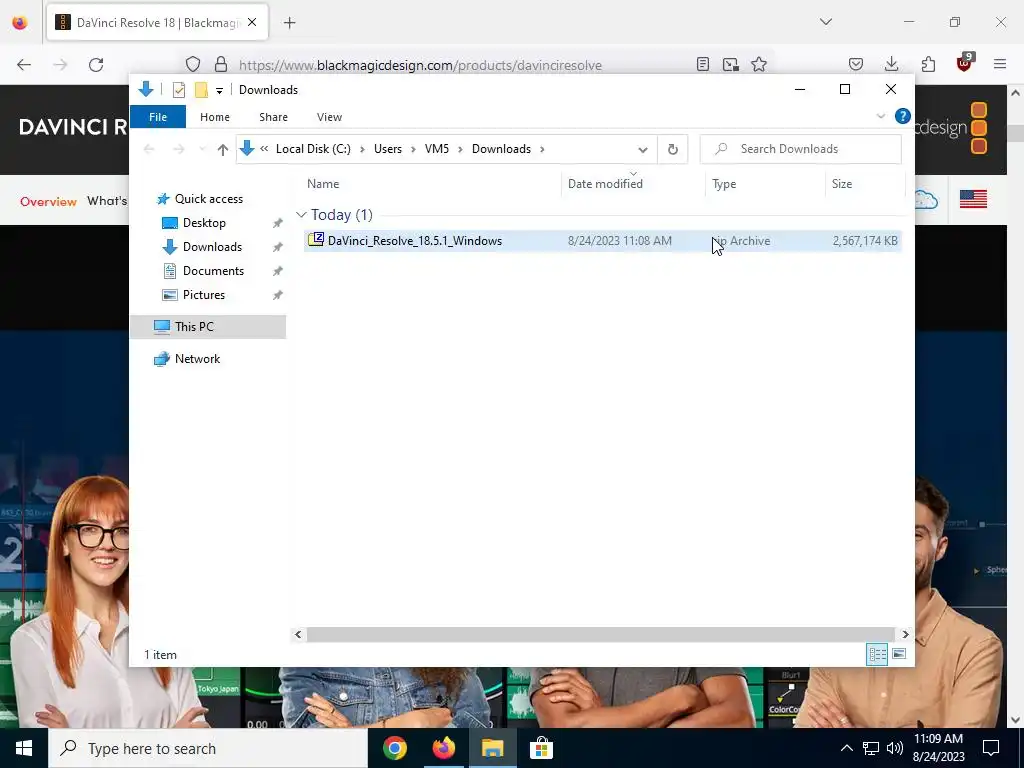The width and height of the screenshot is (1024, 768).
Task: Open Firefox application menu hamburger
Action: tap(1000, 64)
